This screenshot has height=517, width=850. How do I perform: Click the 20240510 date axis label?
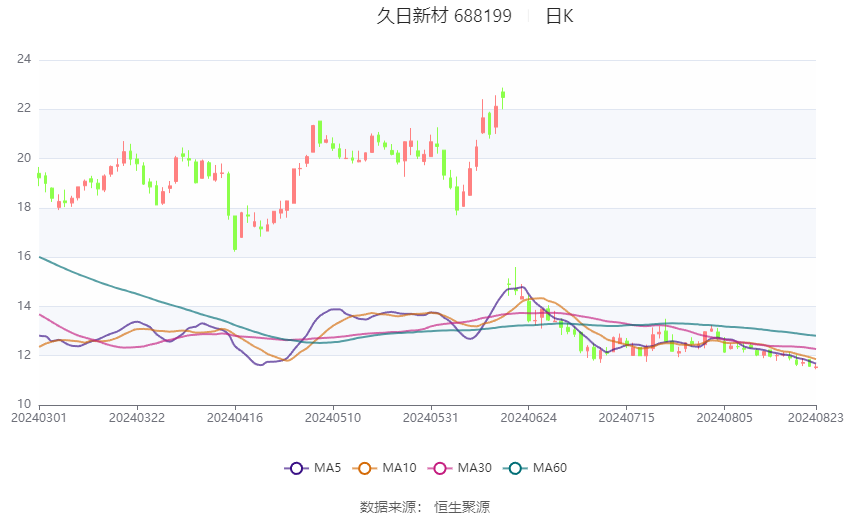click(333, 417)
